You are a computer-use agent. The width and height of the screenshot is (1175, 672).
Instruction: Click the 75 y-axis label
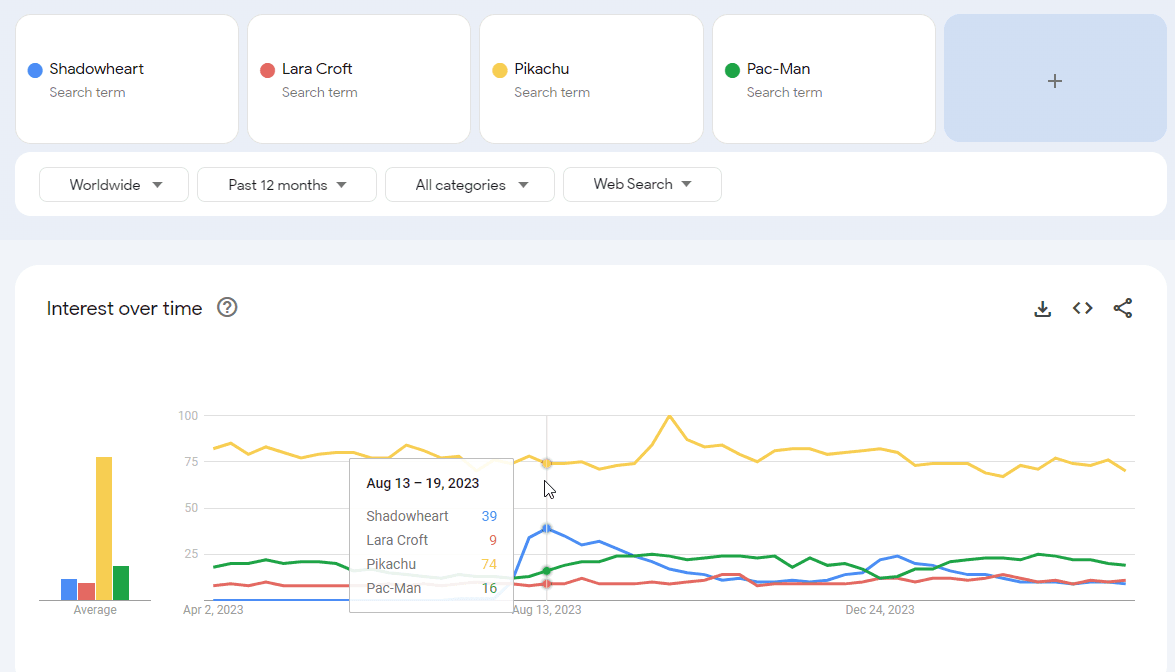[x=191, y=461]
